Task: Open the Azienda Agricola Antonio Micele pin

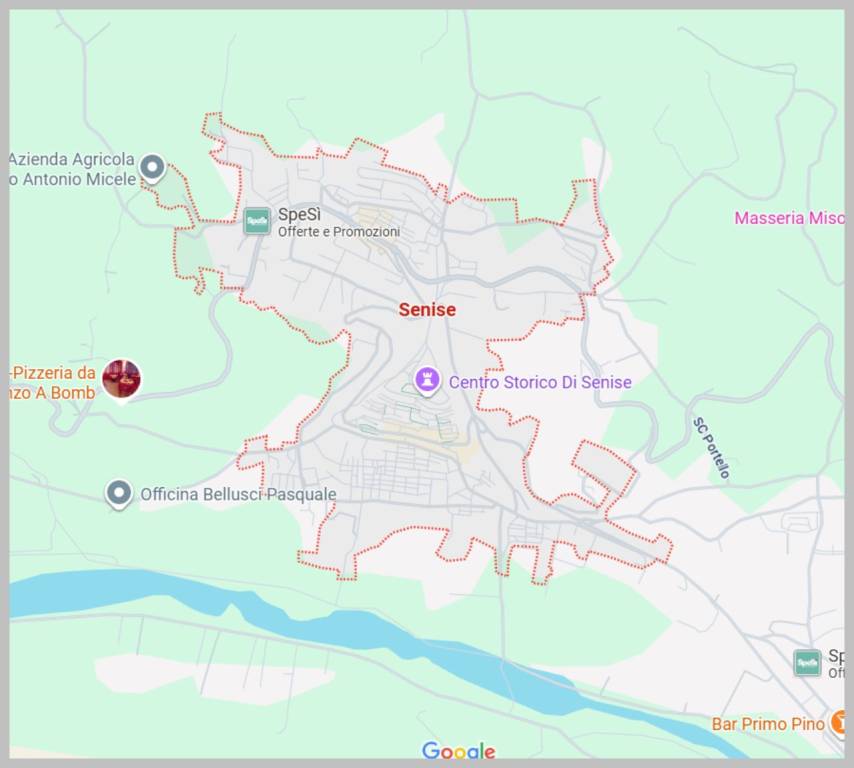Action: click(152, 168)
